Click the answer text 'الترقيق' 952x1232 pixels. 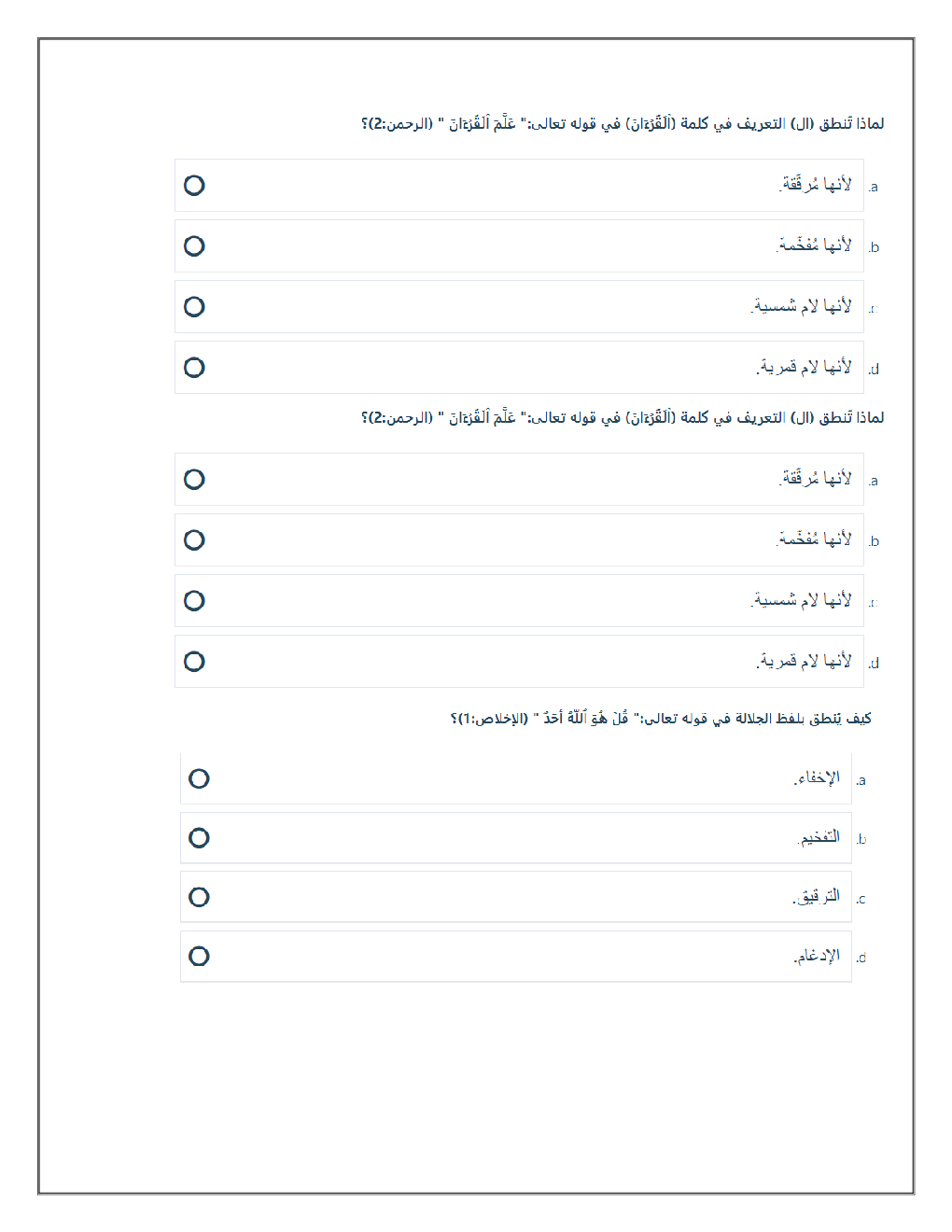pyautogui.click(x=818, y=897)
